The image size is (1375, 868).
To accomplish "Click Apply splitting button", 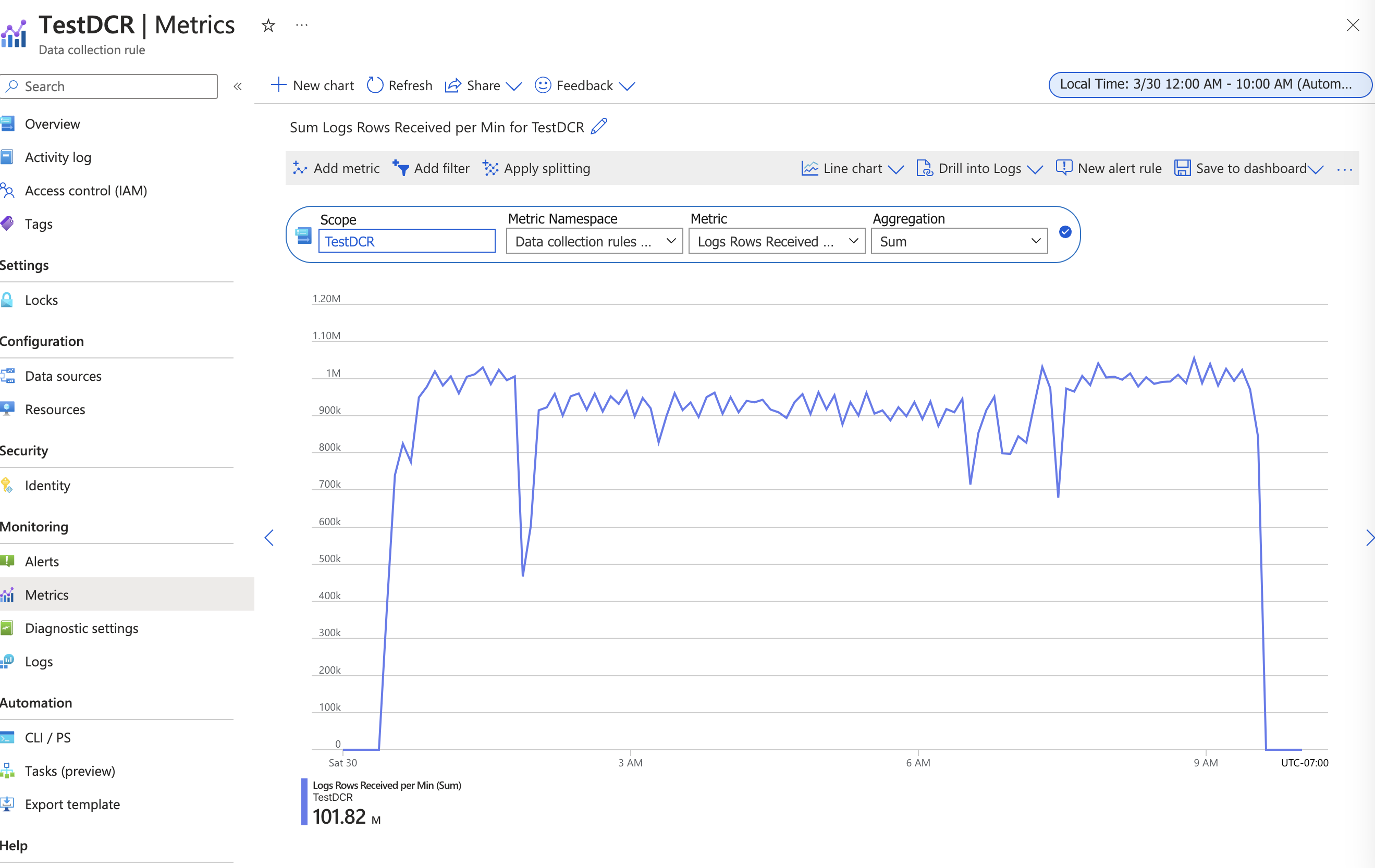I will tap(536, 168).
